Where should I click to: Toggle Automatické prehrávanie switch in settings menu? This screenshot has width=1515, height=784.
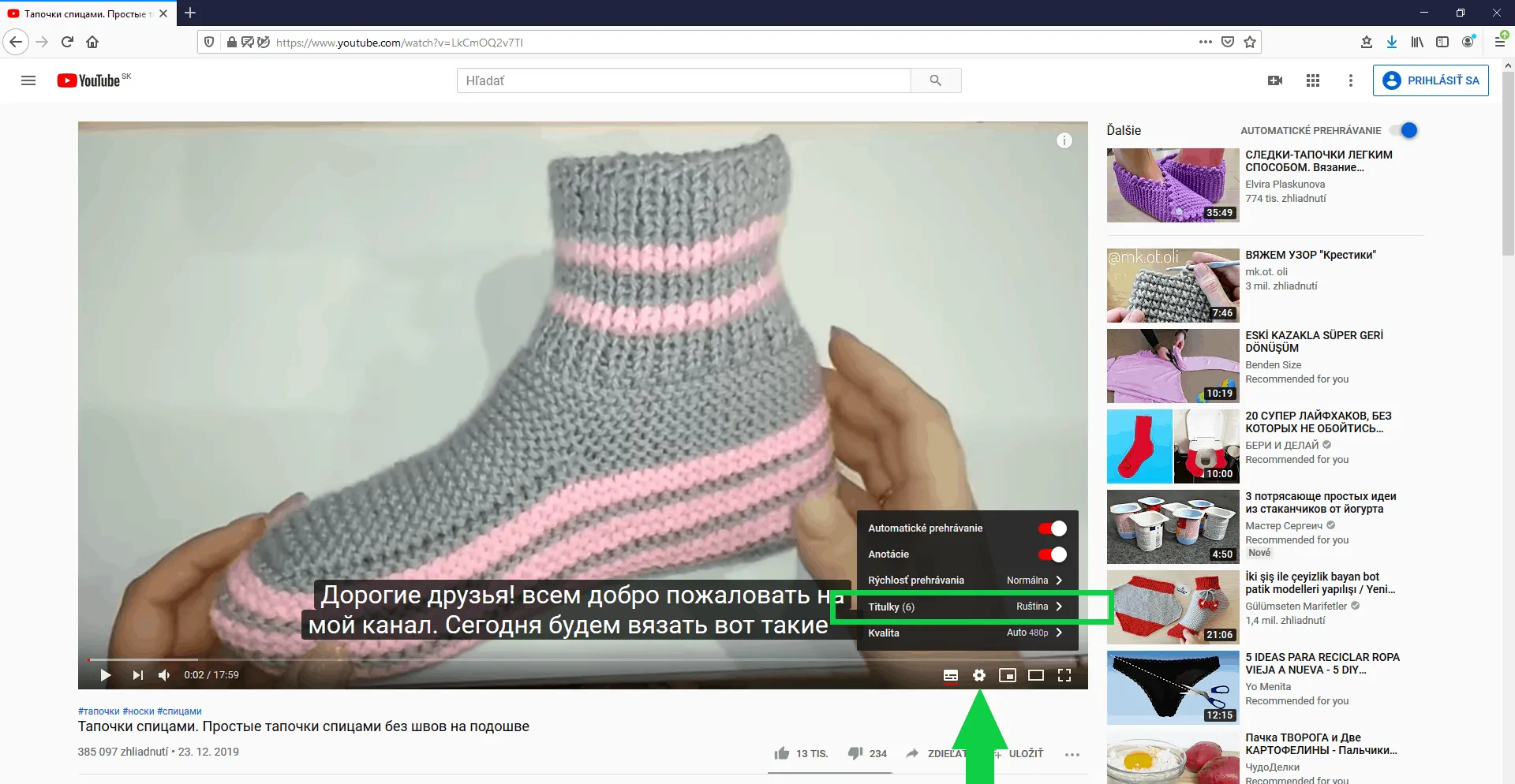click(x=1052, y=528)
